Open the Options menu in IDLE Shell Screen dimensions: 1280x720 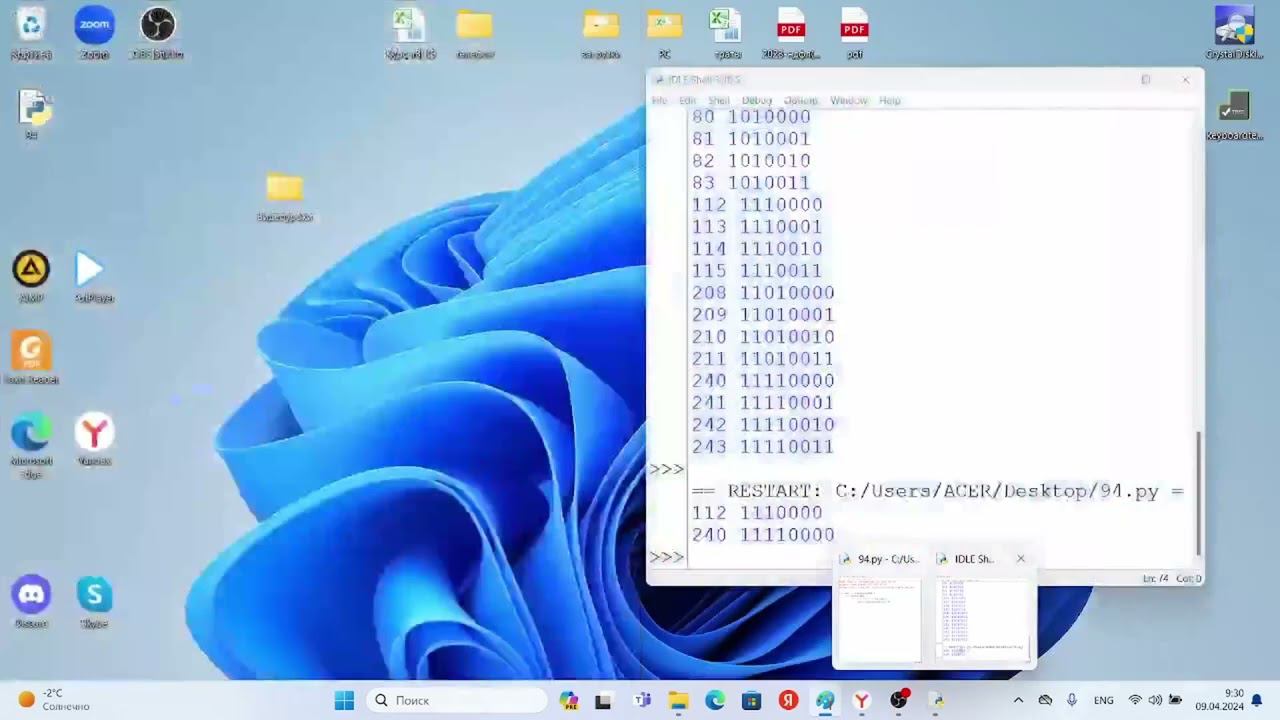tap(800, 100)
